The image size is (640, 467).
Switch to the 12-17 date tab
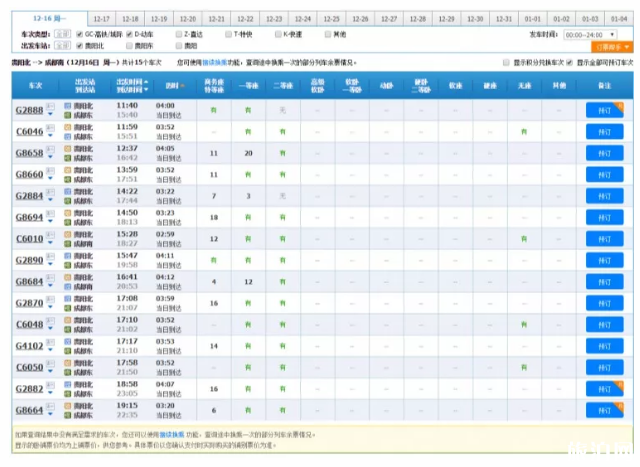click(102, 19)
